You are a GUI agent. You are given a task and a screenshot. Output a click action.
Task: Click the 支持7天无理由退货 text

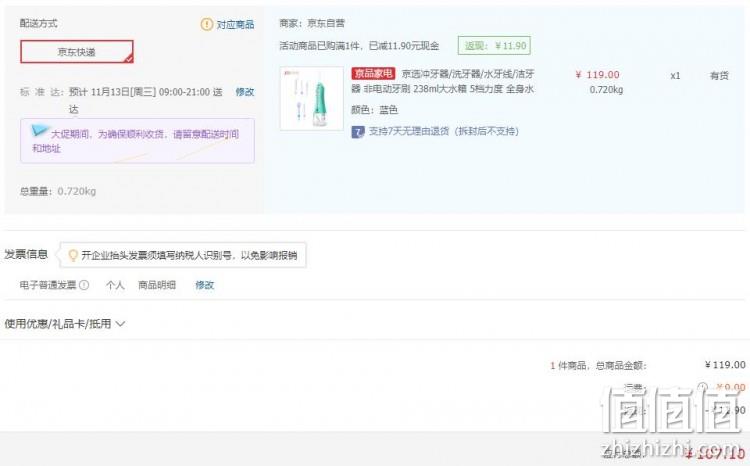click(443, 131)
